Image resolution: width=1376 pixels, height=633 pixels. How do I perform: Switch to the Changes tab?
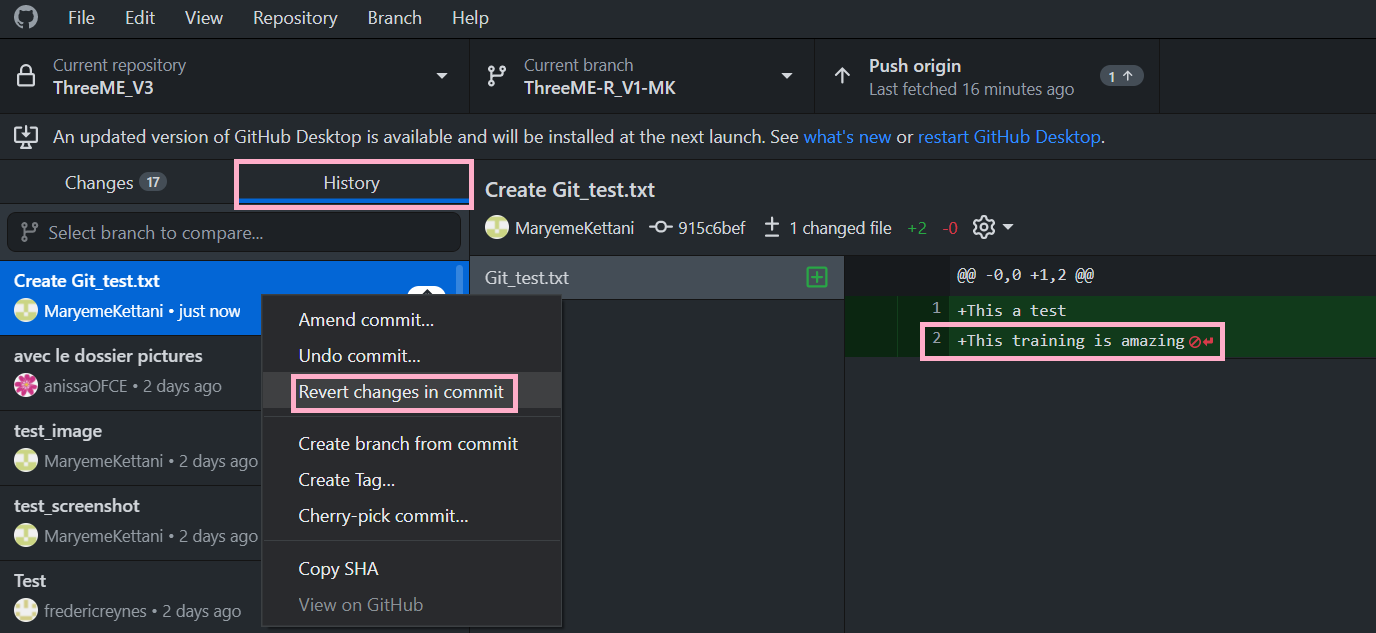[x=117, y=183]
